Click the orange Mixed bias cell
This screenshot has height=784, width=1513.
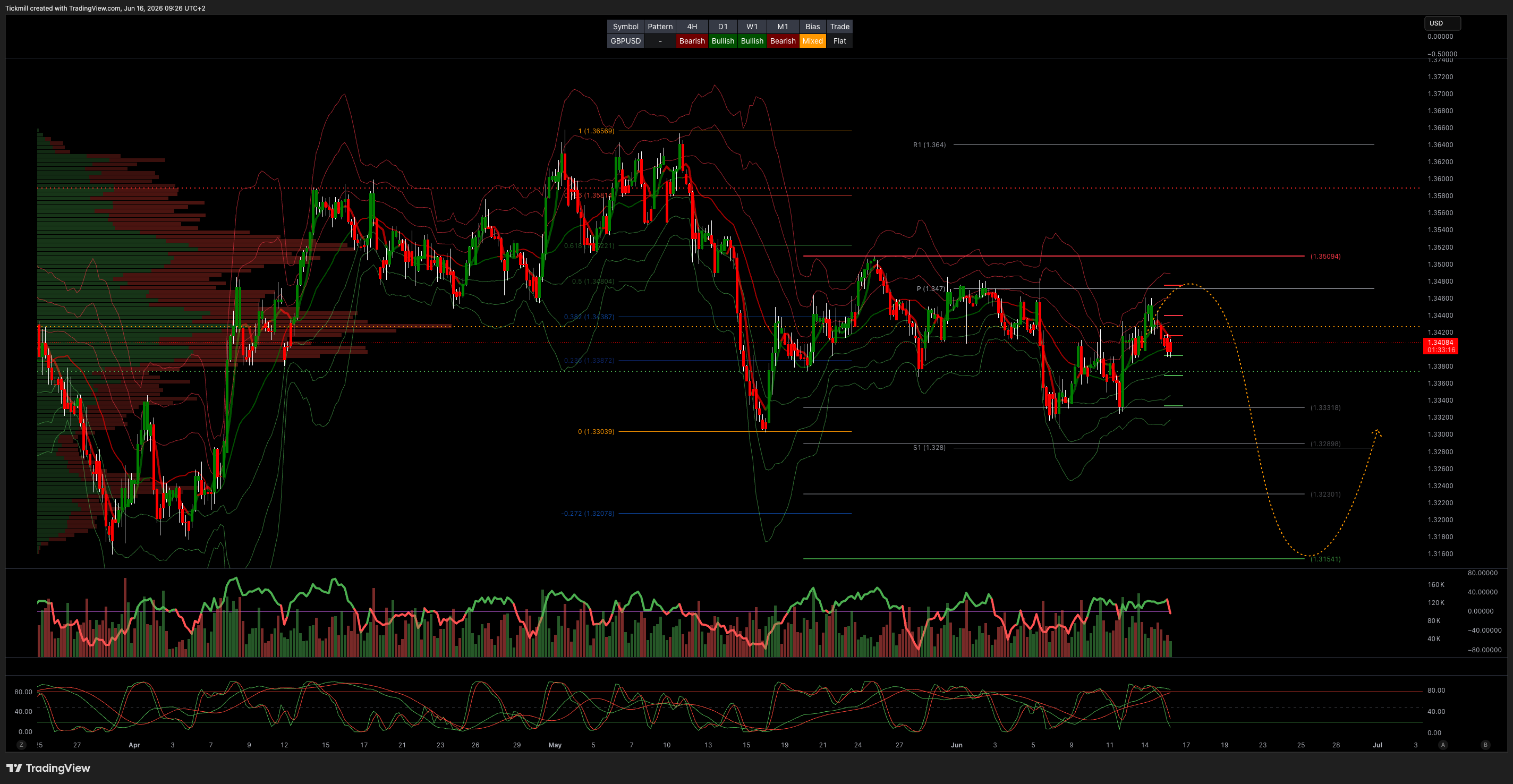(813, 41)
